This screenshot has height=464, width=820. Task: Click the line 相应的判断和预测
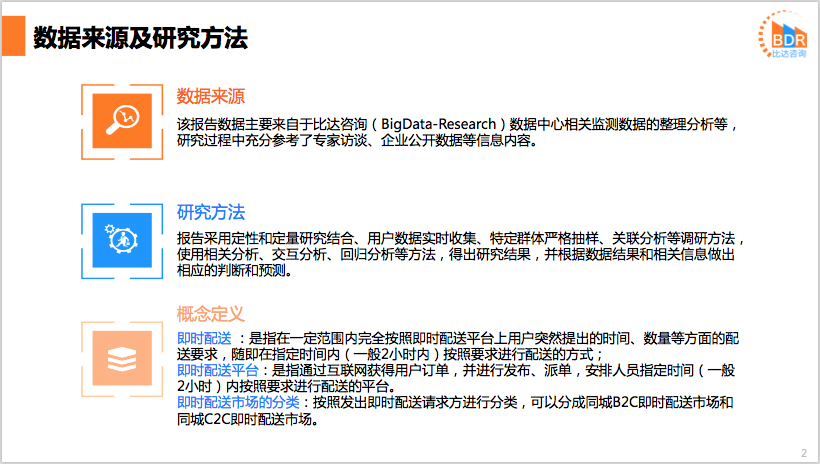coord(234,270)
